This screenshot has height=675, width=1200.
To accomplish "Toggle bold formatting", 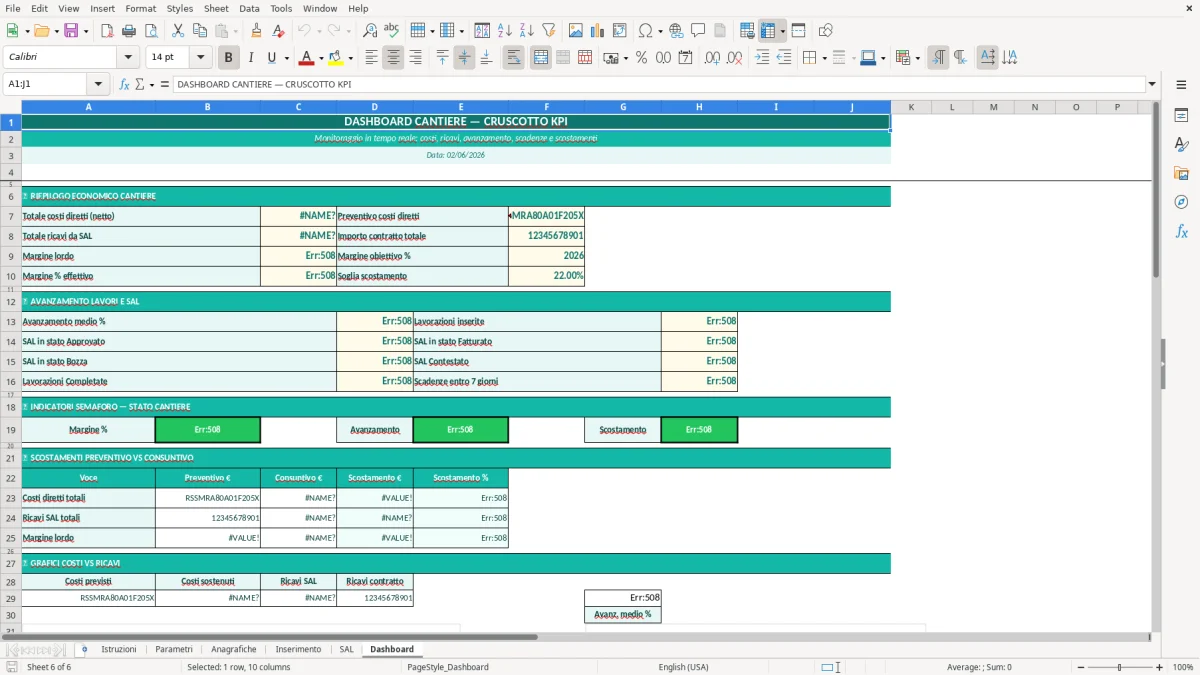I will point(228,58).
